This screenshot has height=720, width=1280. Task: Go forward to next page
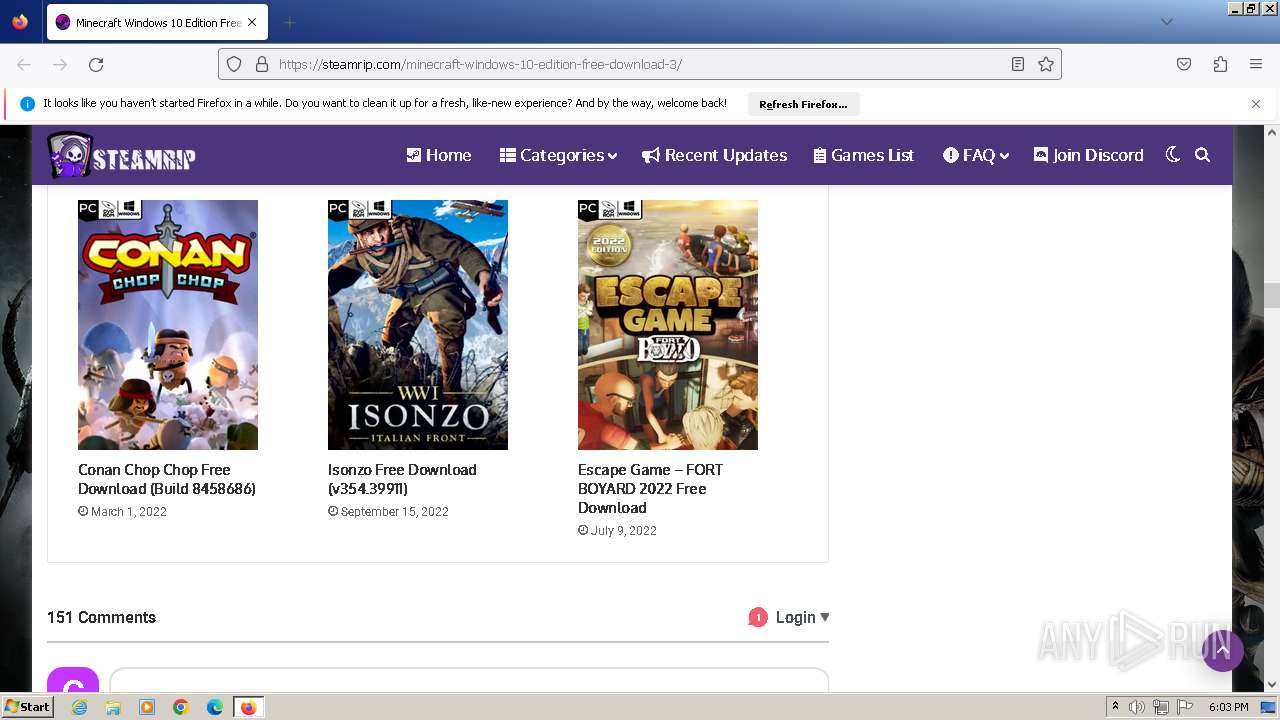pos(60,64)
